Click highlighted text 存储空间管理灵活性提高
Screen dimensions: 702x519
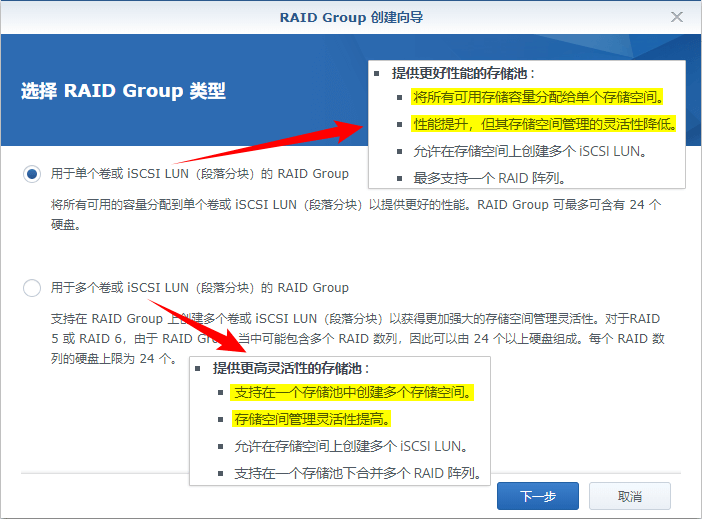[312, 419]
